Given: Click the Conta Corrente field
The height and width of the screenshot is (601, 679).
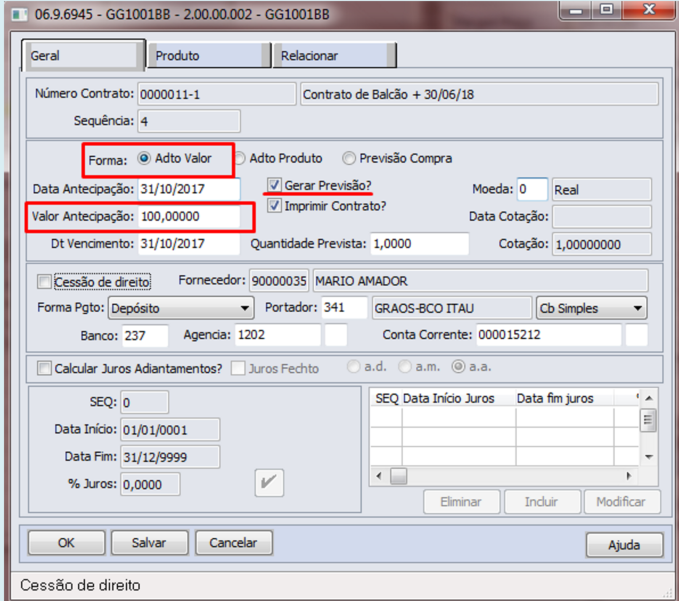Looking at the screenshot, I should coord(549,335).
